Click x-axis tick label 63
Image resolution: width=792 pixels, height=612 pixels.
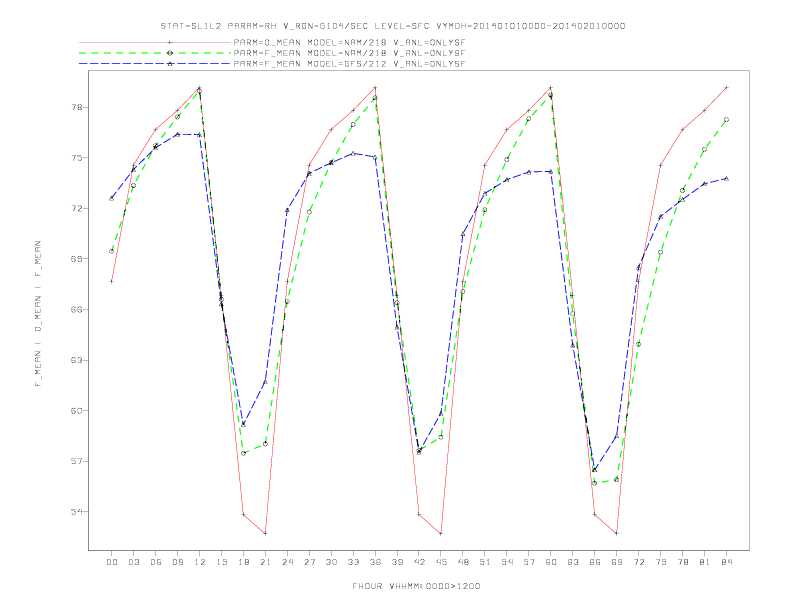tap(573, 562)
